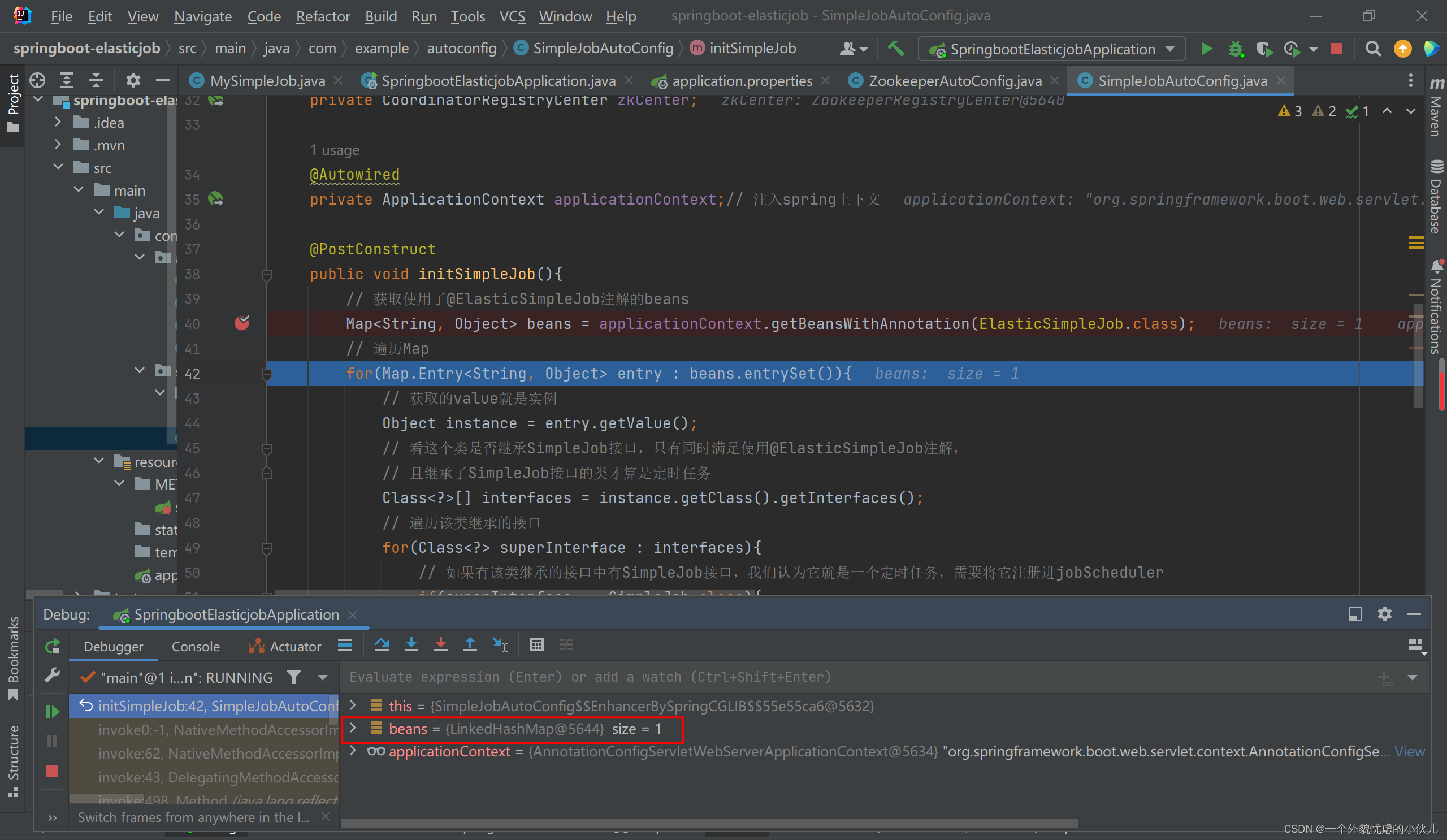Open Database tool window
Image resolution: width=1447 pixels, height=840 pixels.
1436,196
